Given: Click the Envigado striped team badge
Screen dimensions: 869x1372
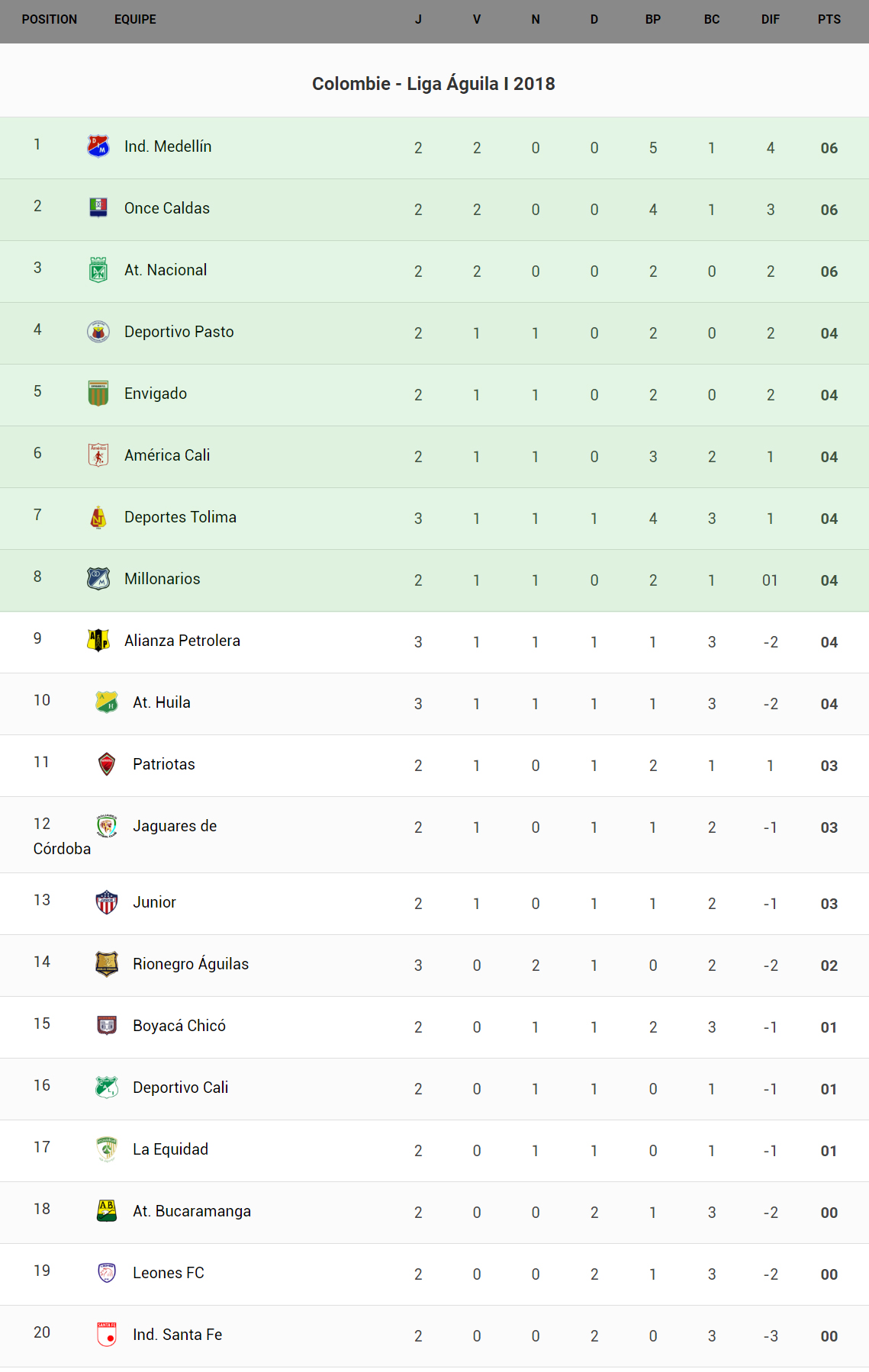Looking at the screenshot, I should point(98,393).
